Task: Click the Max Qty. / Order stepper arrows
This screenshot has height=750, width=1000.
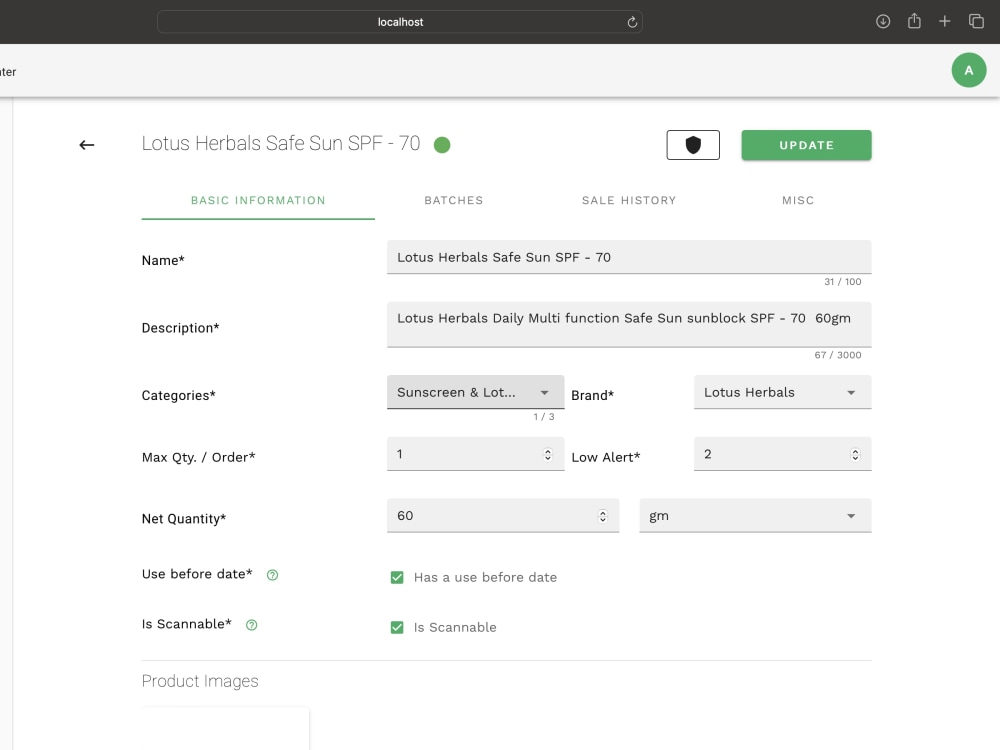Action: (547, 454)
